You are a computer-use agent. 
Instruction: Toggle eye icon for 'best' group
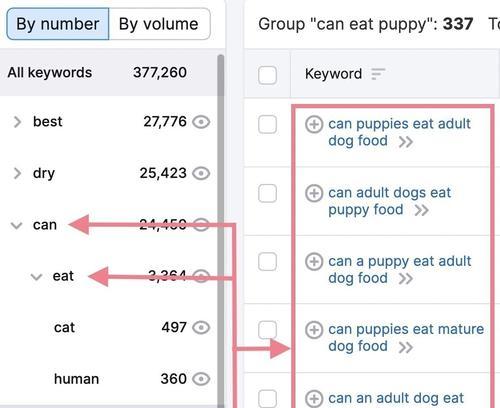click(x=201, y=122)
